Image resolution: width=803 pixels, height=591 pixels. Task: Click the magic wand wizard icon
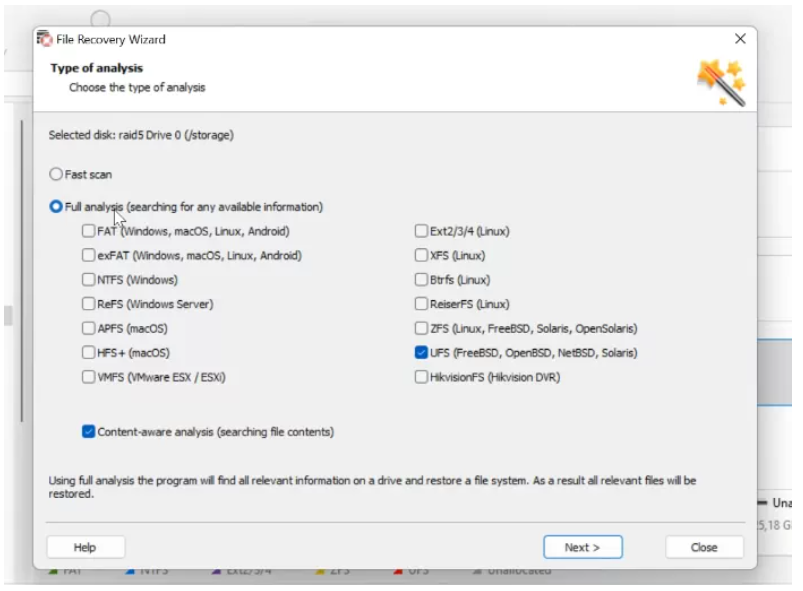[721, 83]
